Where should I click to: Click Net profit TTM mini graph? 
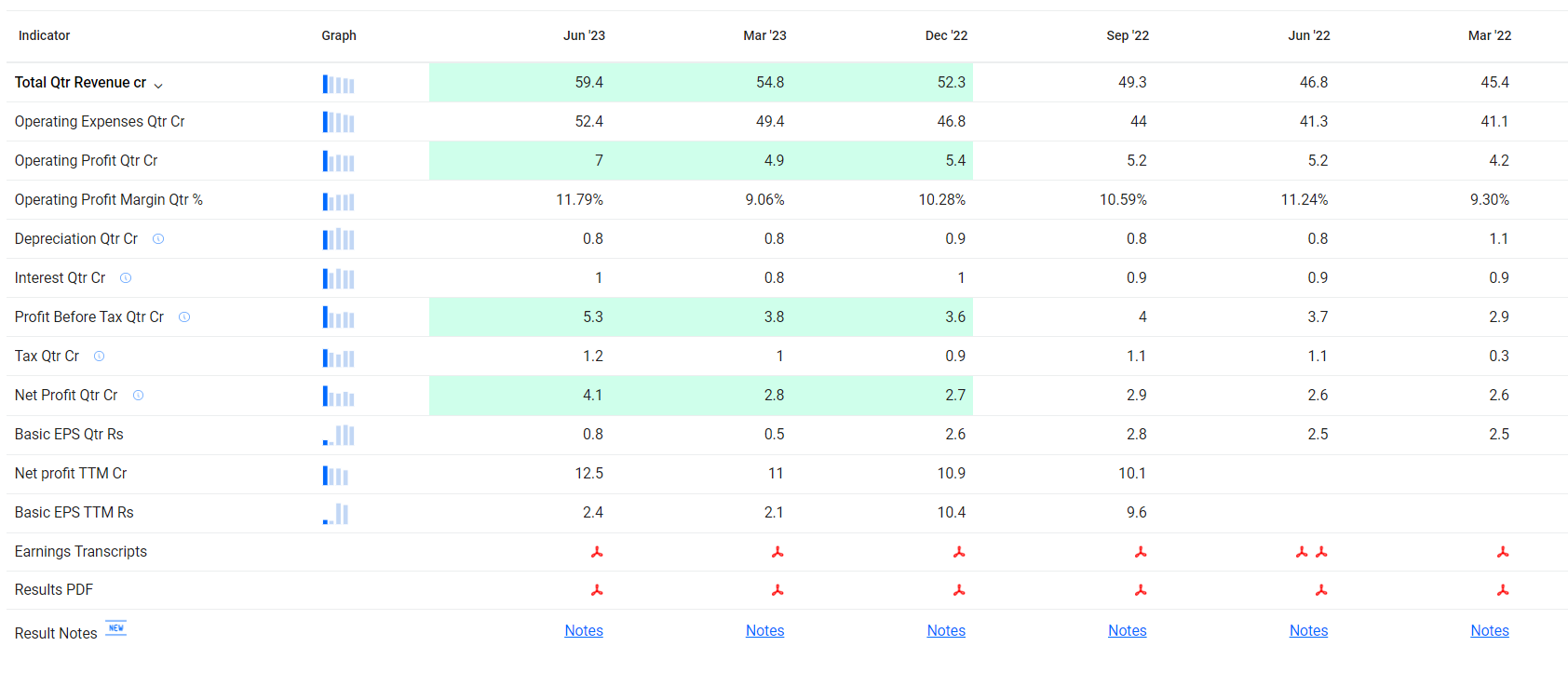(335, 475)
